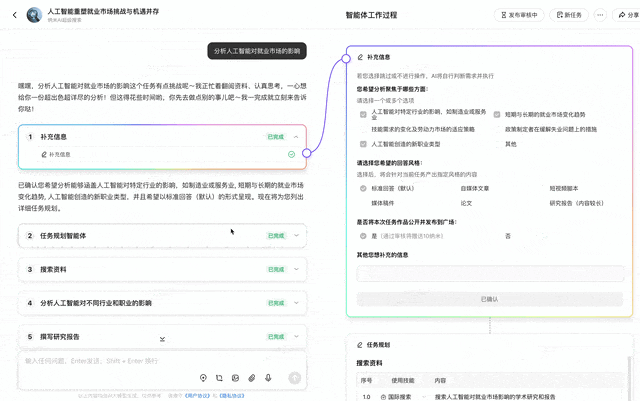The height and width of the screenshot is (401, 640).
Task: Expand the 搜索资料 step
Action: coord(296,269)
